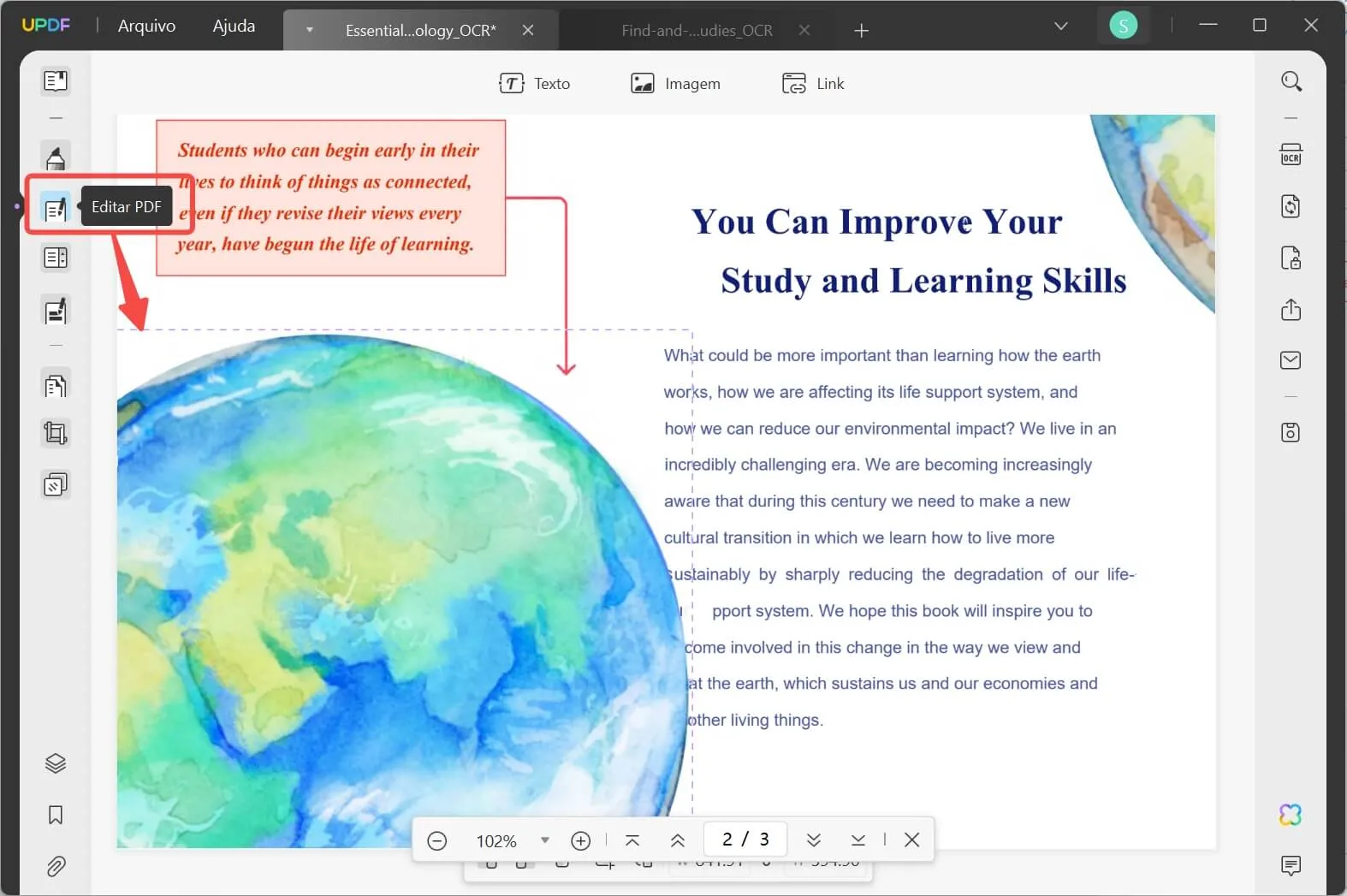
Task: Click the line starting cultural transition in which
Action: click(x=859, y=537)
